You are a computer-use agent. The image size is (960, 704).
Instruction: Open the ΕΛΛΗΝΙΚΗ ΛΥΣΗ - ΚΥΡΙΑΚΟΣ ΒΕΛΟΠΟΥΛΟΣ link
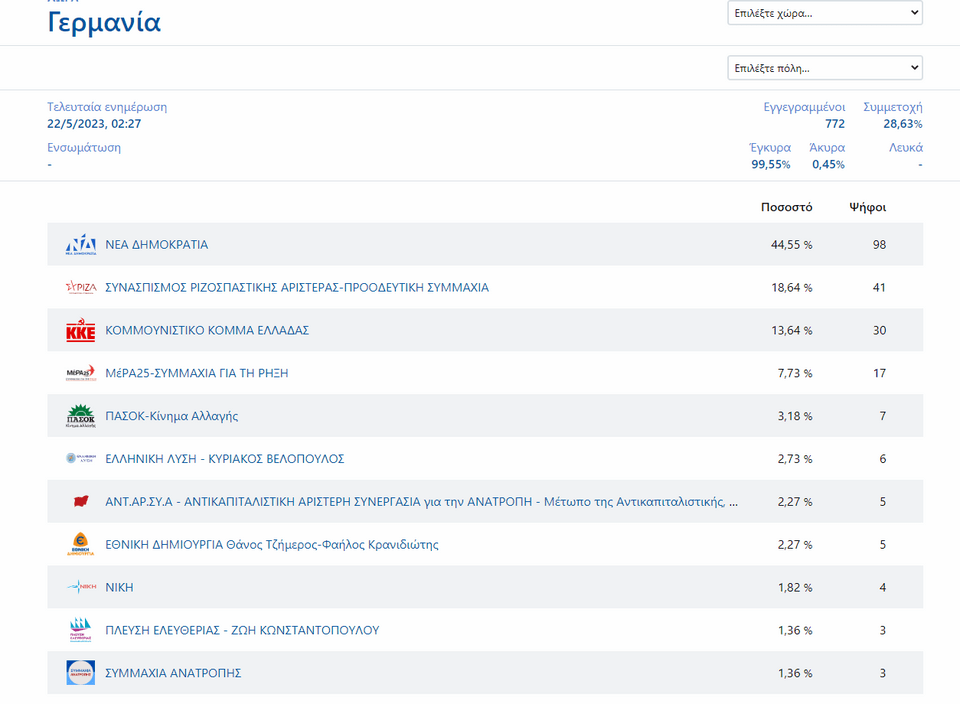tap(225, 459)
